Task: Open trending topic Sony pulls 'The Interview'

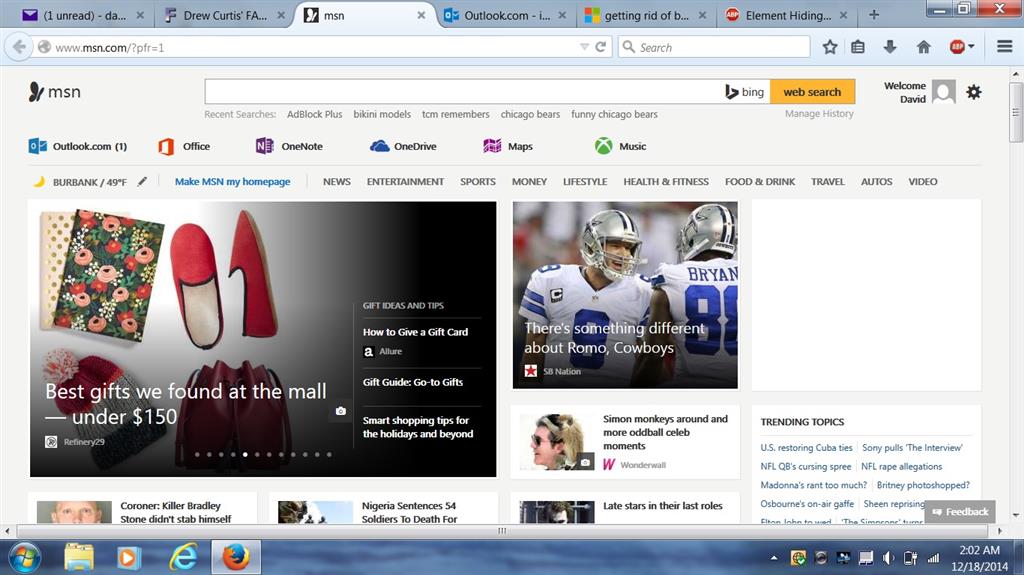Action: point(912,448)
